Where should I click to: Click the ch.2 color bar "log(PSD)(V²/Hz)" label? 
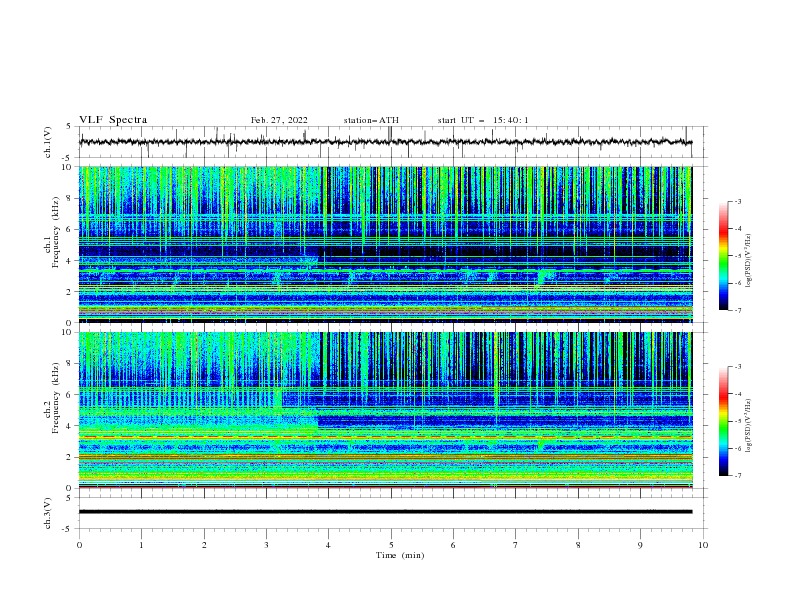point(749,426)
